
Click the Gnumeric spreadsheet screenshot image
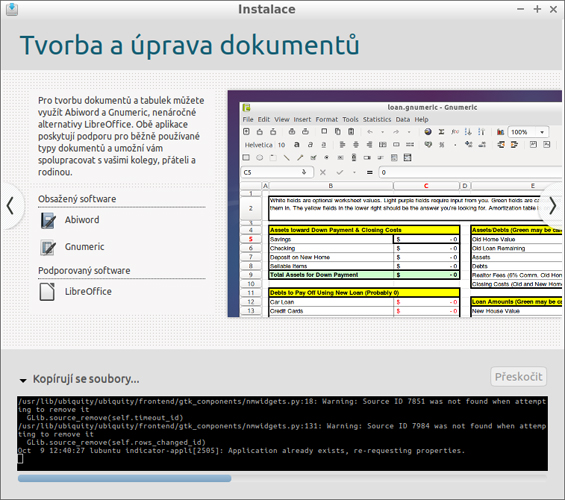click(x=395, y=204)
